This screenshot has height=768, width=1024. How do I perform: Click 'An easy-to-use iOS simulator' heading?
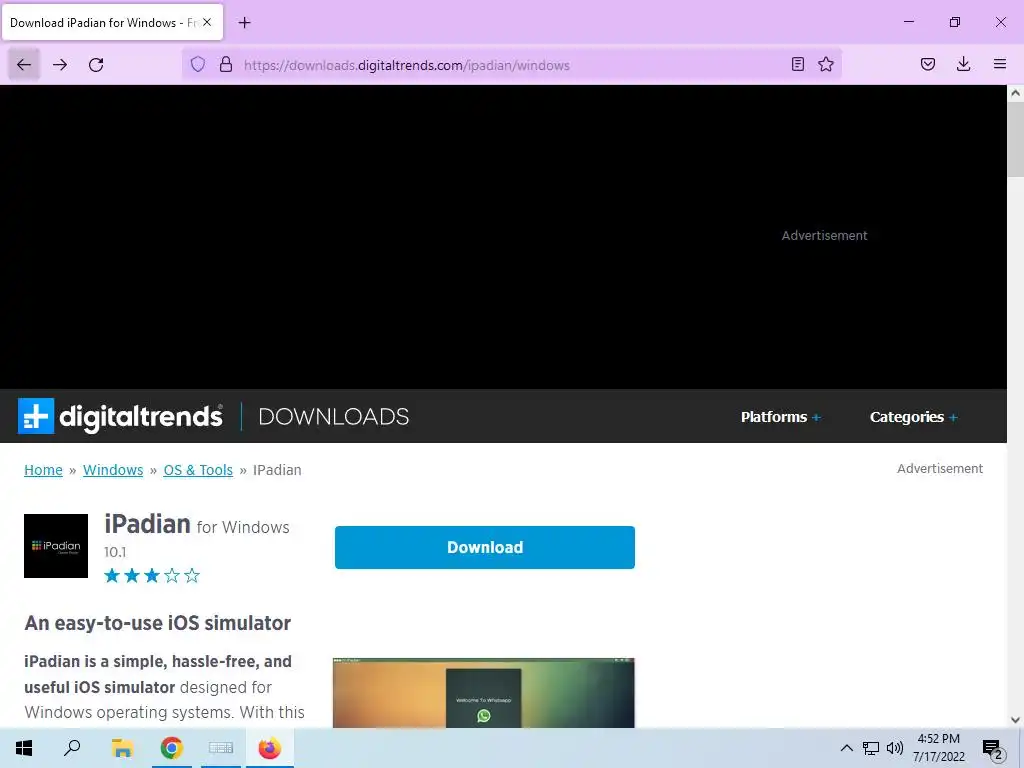click(157, 623)
